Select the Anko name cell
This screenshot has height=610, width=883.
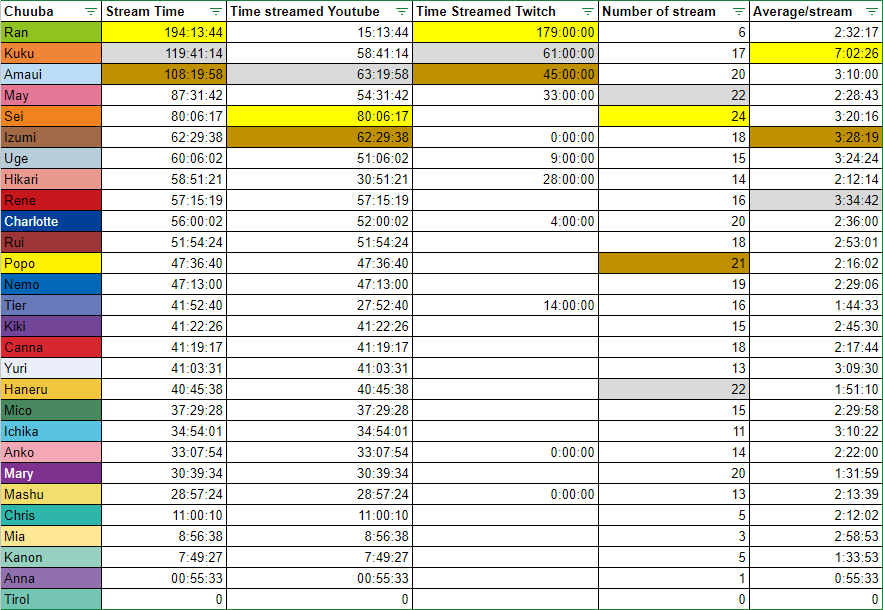[x=51, y=452]
